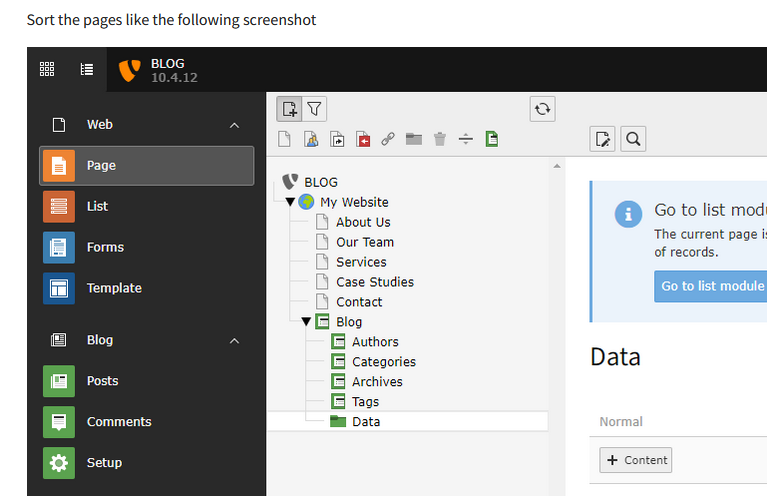Image resolution: width=777 pixels, height=501 pixels.
Task: Collapse the Blog page tree node
Action: point(306,322)
